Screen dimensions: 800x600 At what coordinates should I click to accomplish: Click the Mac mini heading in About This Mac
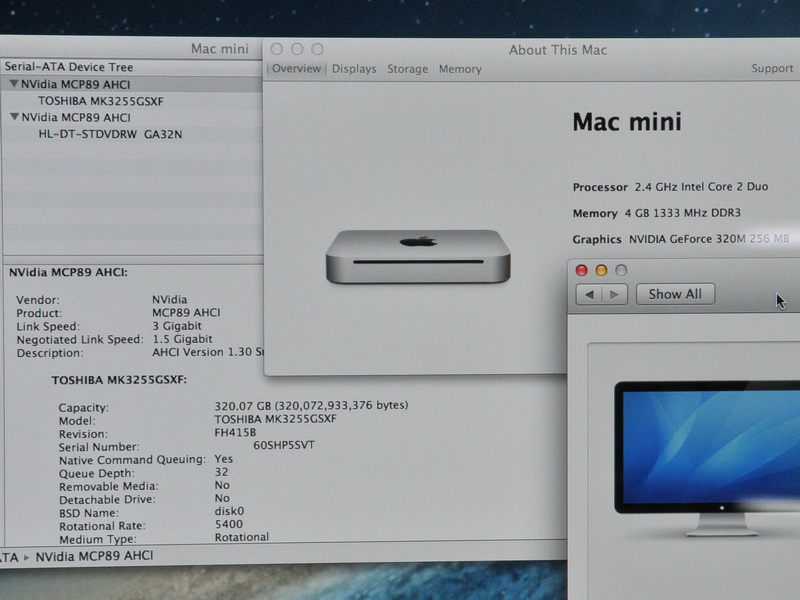coord(627,122)
